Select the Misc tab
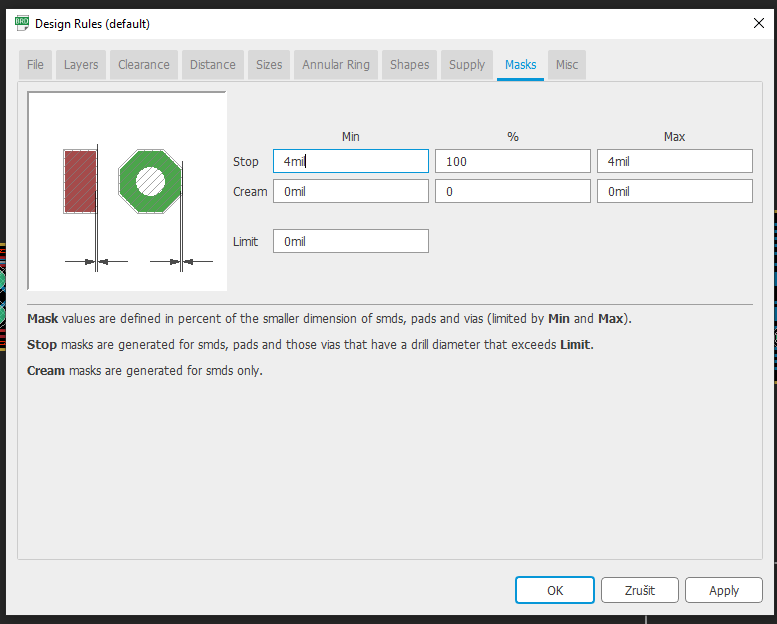This screenshot has height=624, width=777. pyautogui.click(x=567, y=65)
